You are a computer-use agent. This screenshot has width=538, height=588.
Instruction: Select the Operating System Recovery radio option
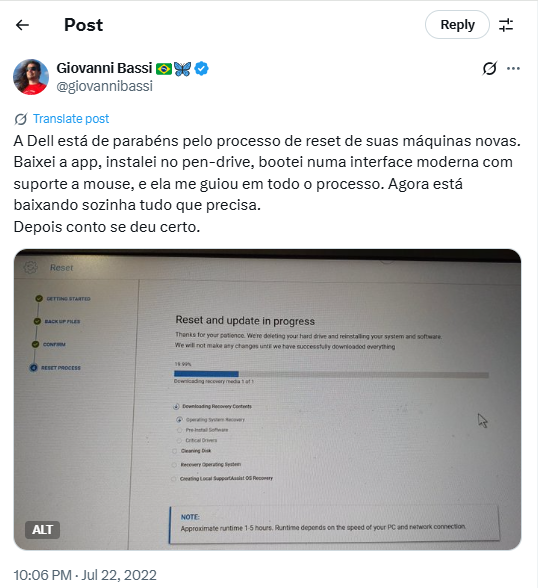tap(179, 420)
